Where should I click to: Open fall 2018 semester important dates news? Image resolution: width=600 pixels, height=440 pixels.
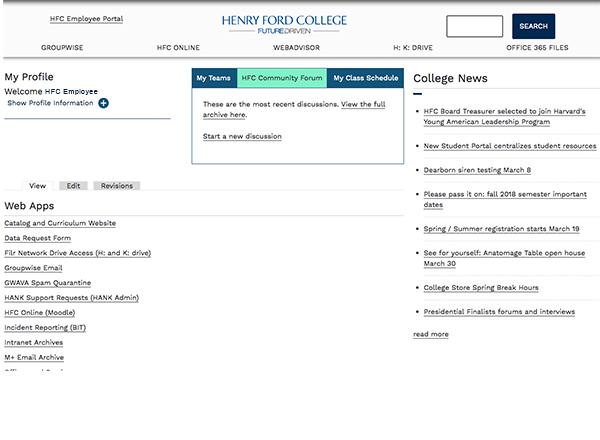click(x=505, y=199)
